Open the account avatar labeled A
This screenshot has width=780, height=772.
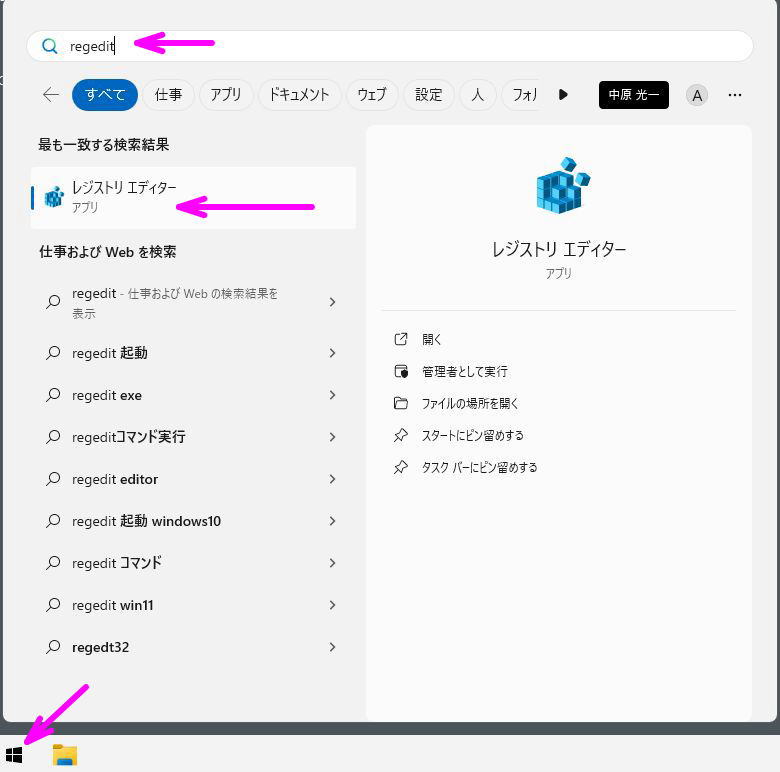(x=697, y=95)
